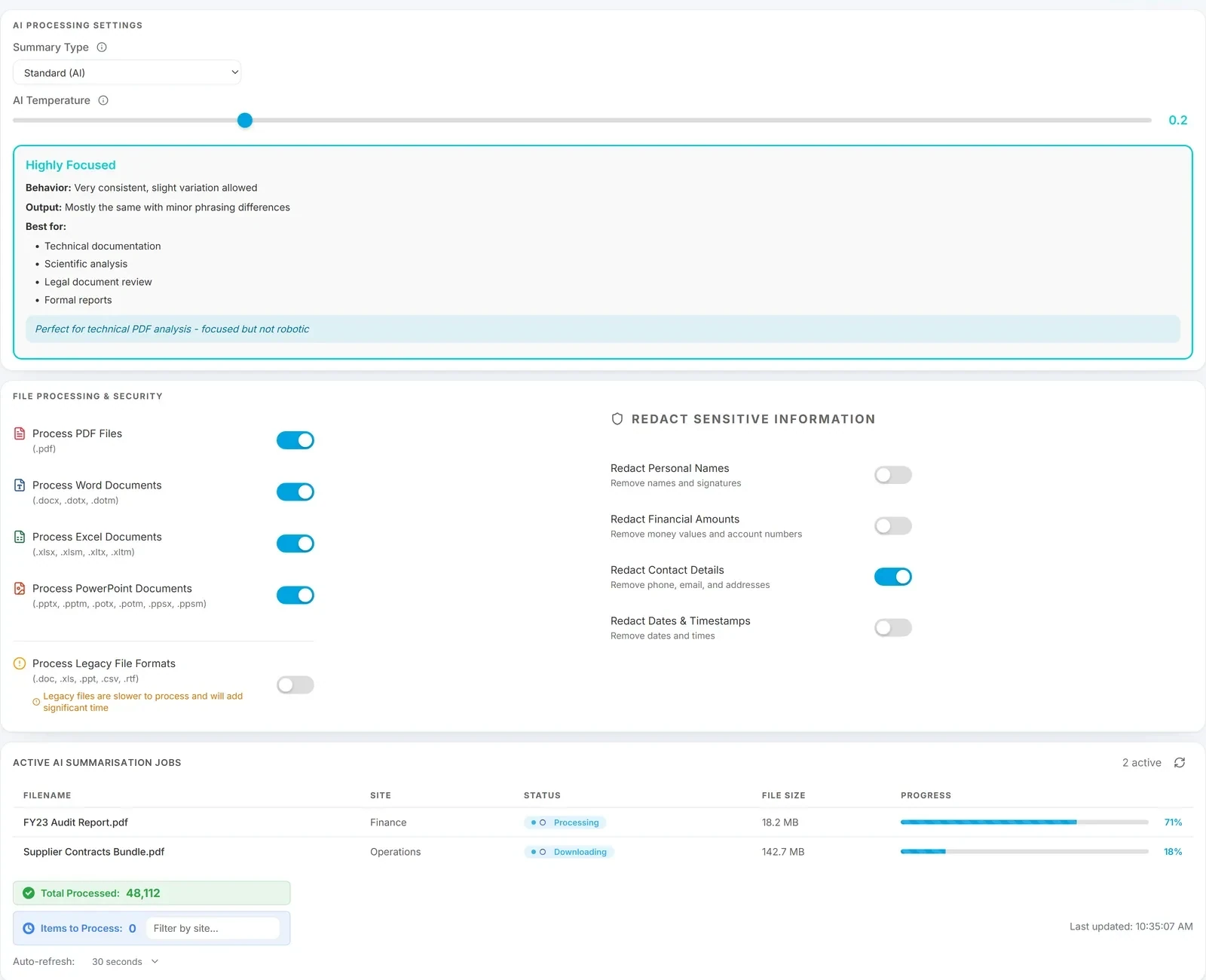Open the Auto-refresh interval dropdown
The height and width of the screenshot is (980, 1206).
pos(125,962)
